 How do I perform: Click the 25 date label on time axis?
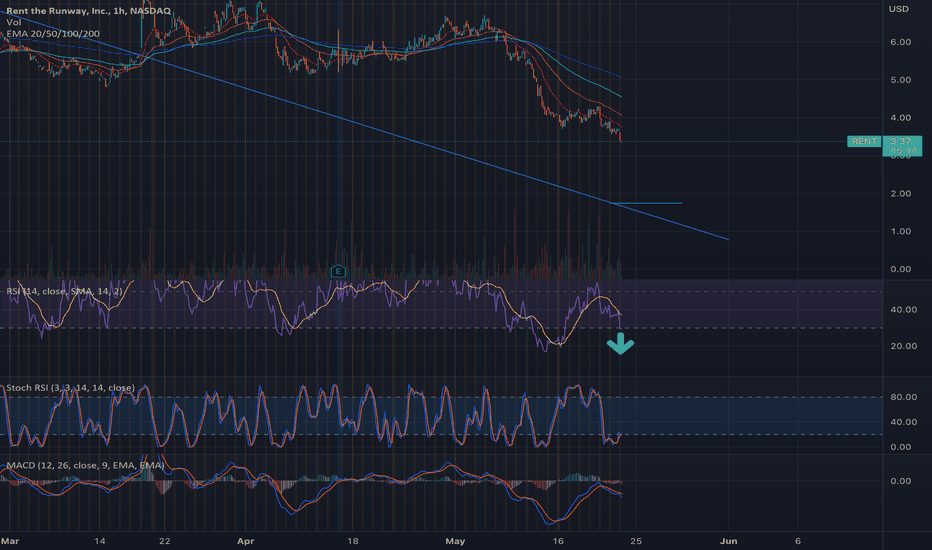coord(636,541)
